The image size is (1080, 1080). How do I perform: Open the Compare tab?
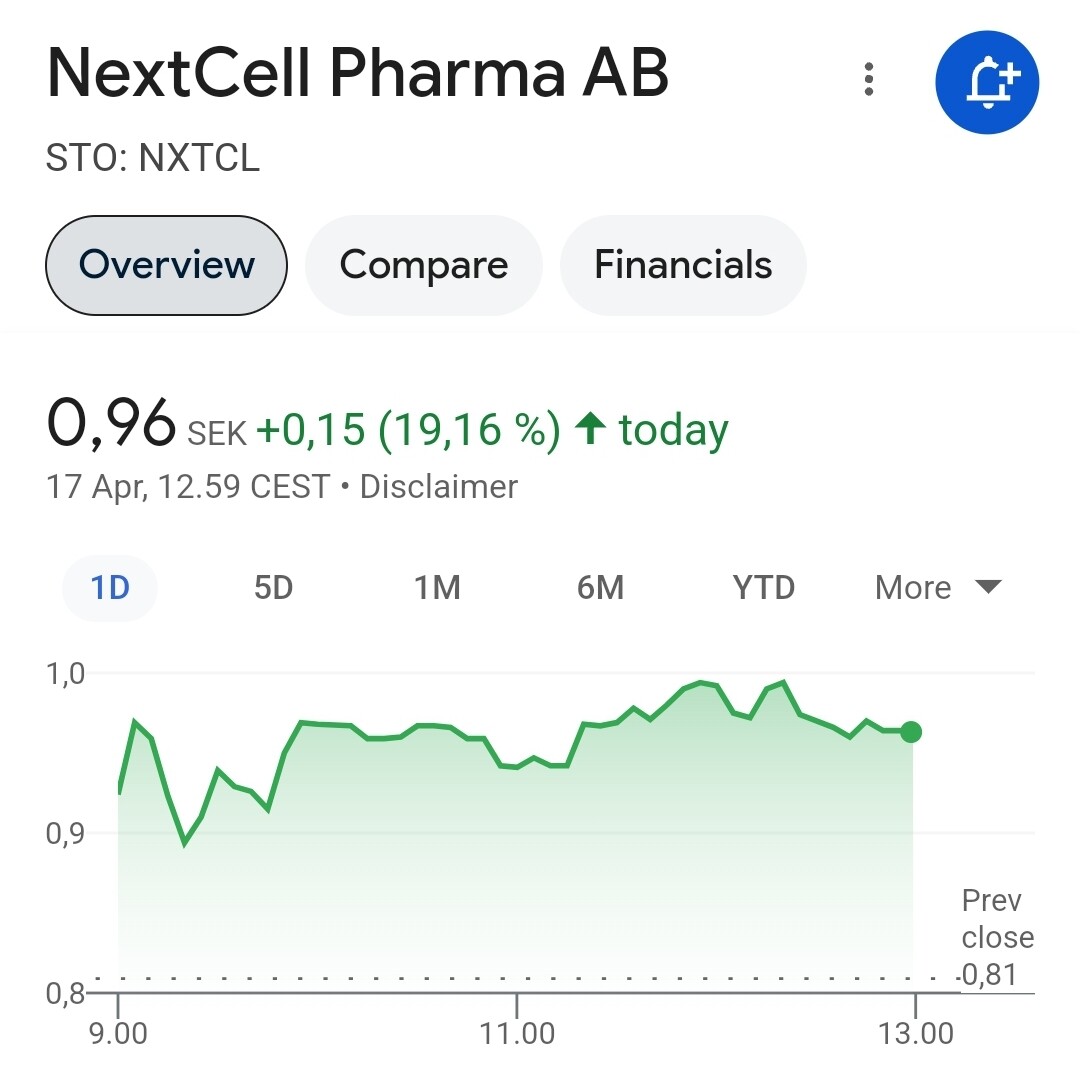click(x=424, y=265)
